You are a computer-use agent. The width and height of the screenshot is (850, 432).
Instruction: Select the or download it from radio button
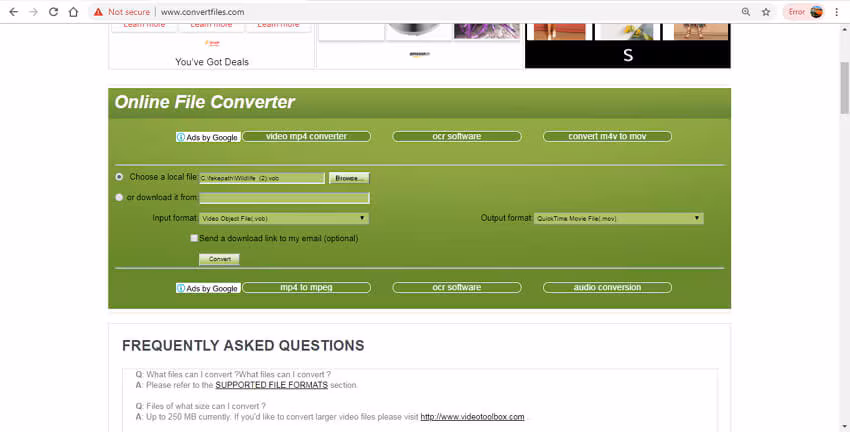119,197
